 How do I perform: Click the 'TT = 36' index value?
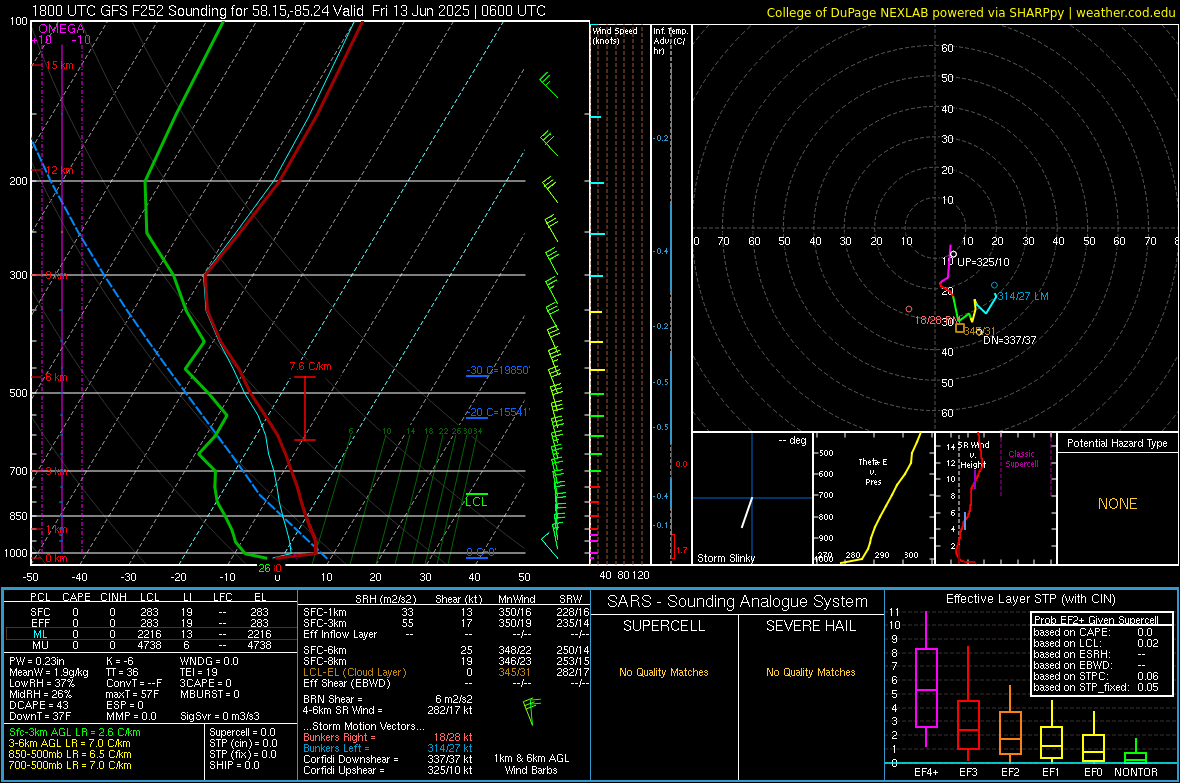pos(122,672)
